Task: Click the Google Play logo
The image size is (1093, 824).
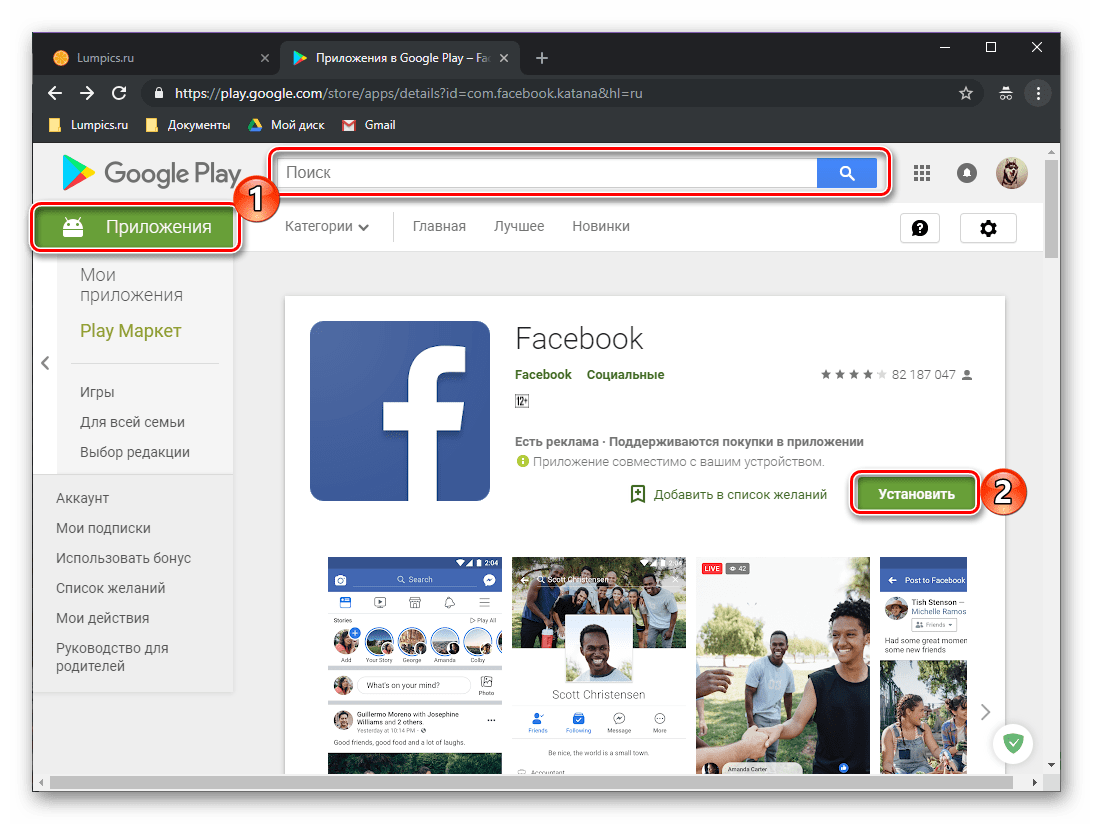Action: (151, 173)
